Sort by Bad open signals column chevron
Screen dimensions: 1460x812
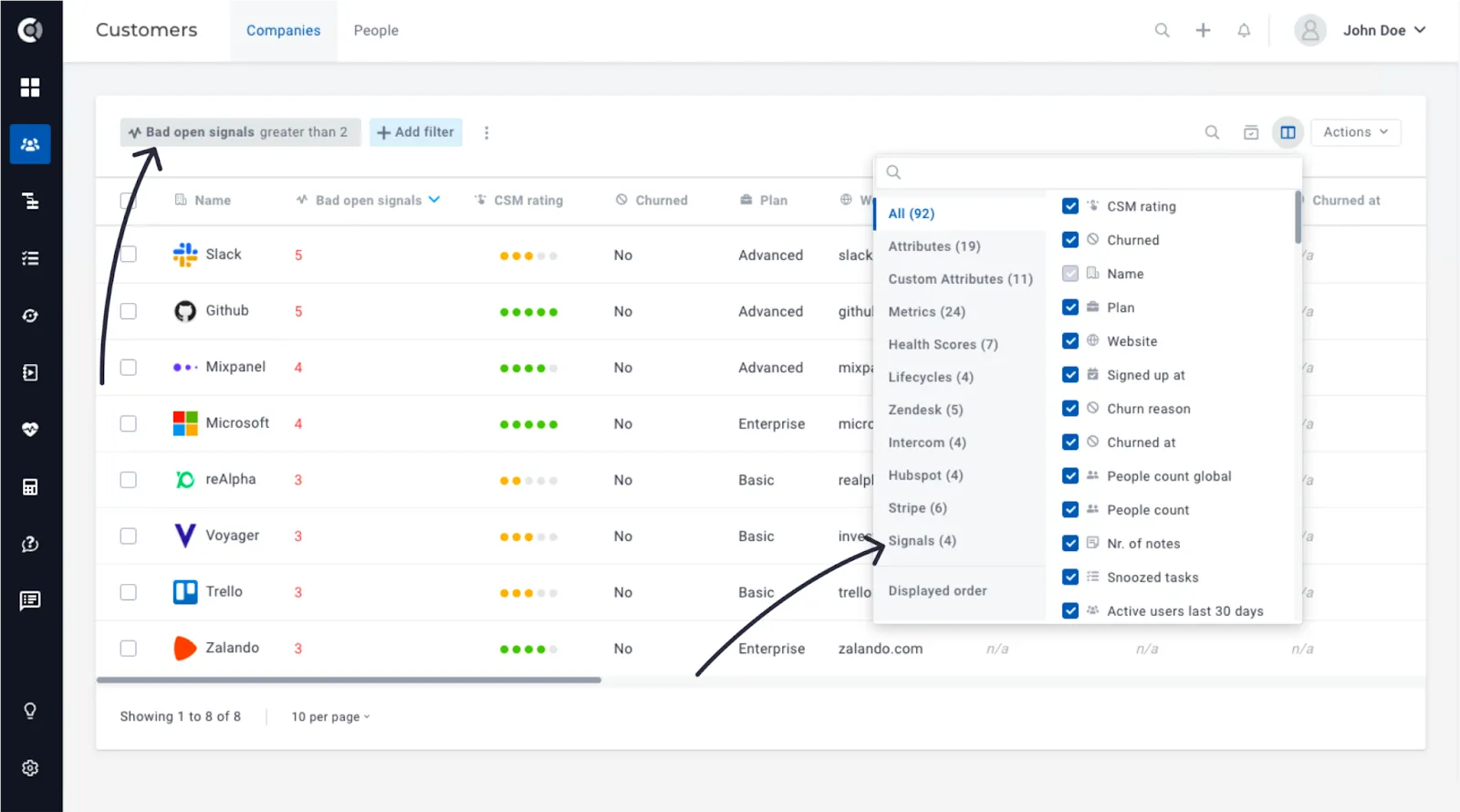434,200
